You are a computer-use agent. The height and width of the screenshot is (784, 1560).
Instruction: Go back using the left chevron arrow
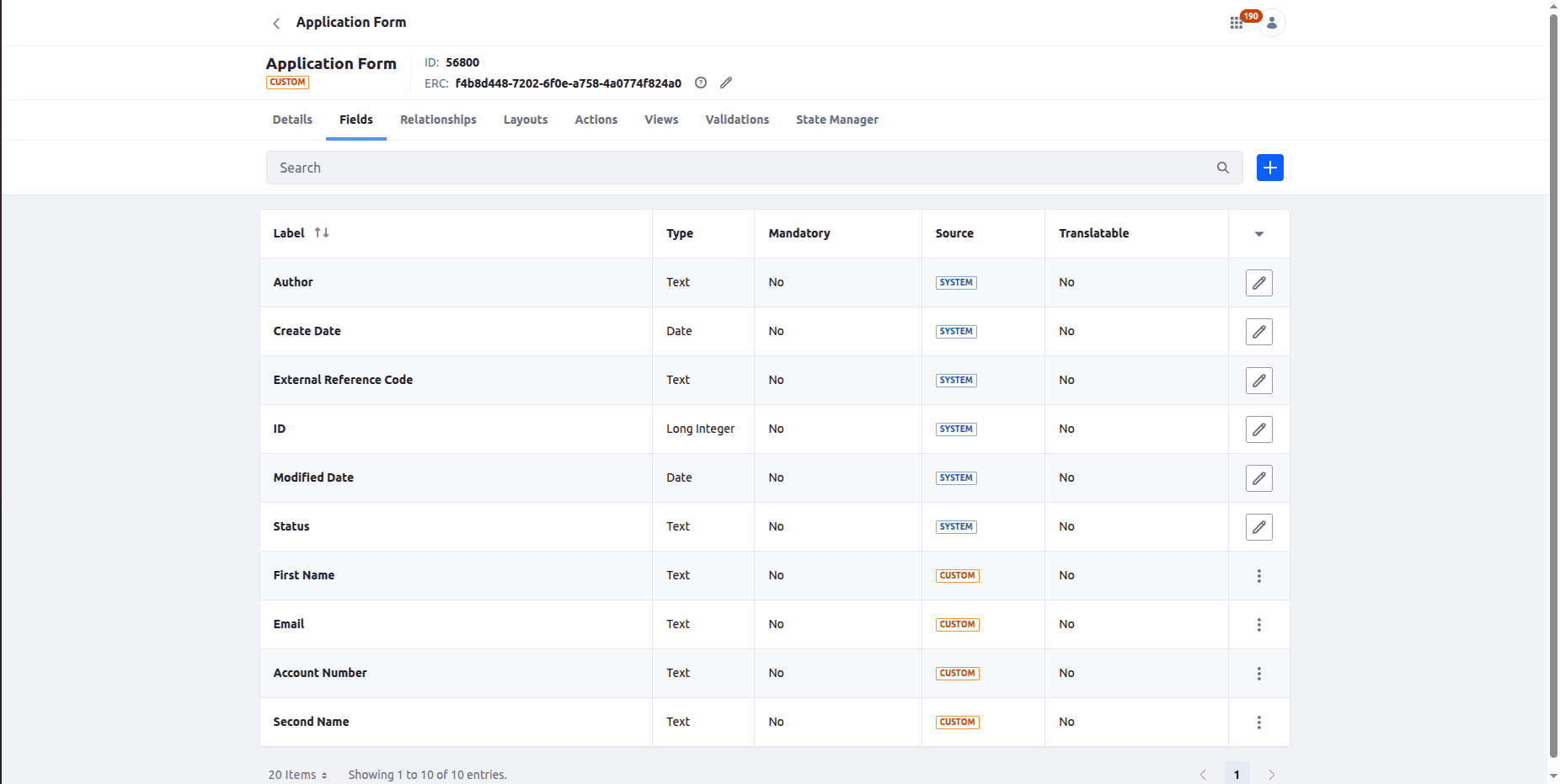click(x=276, y=24)
